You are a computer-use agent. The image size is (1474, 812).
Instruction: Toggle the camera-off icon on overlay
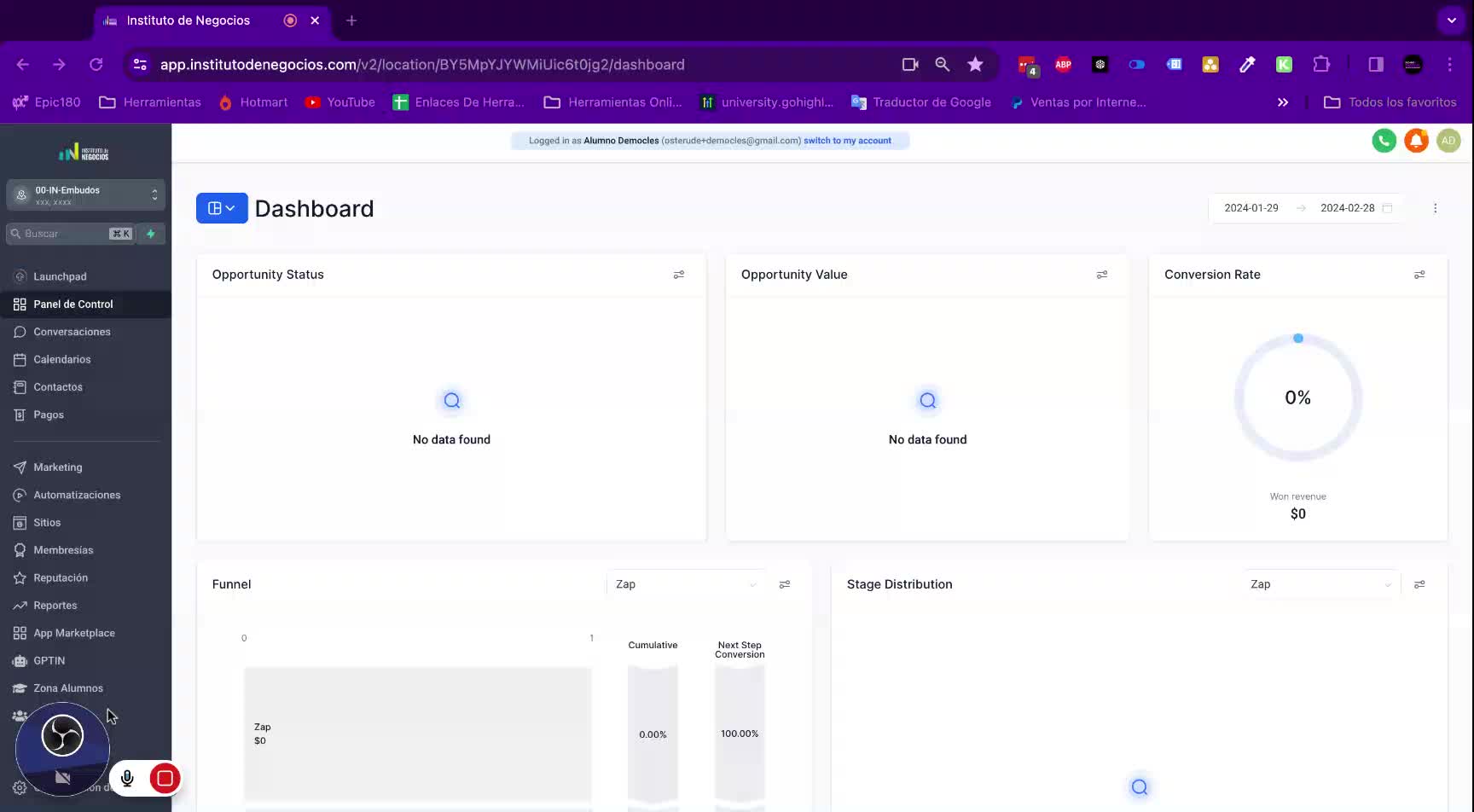click(x=62, y=777)
